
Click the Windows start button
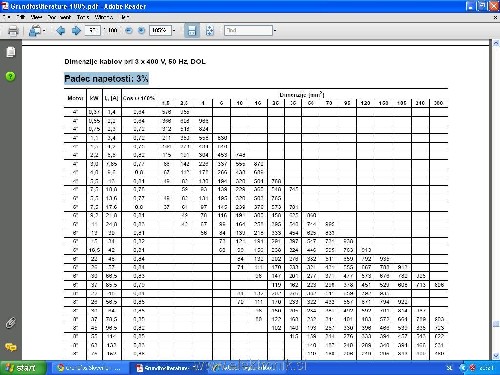[22, 368]
